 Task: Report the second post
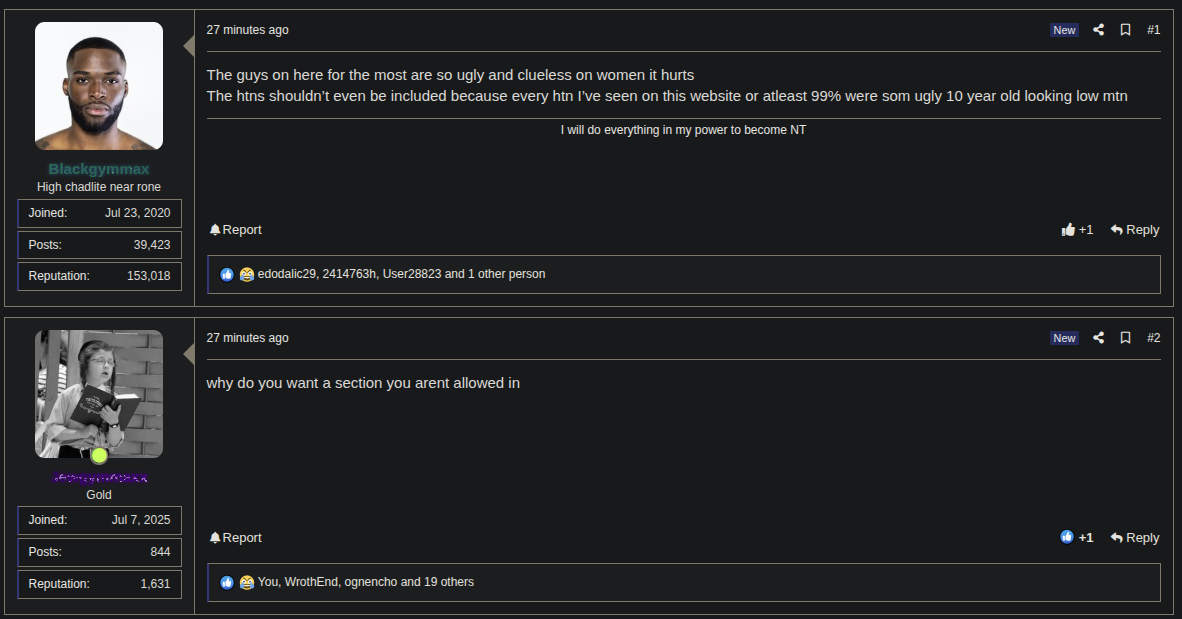click(x=235, y=538)
